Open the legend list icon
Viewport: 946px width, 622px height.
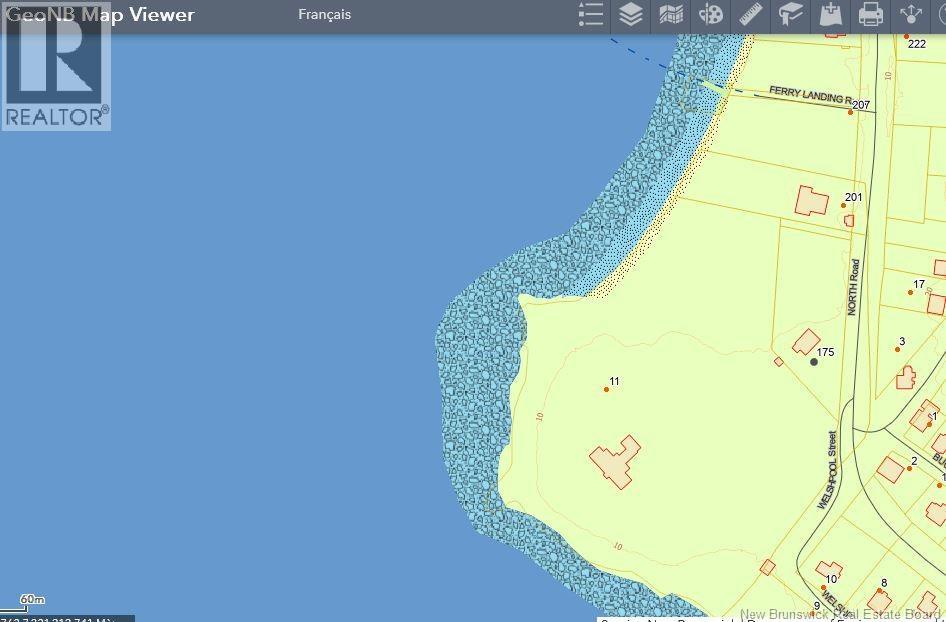(591, 15)
